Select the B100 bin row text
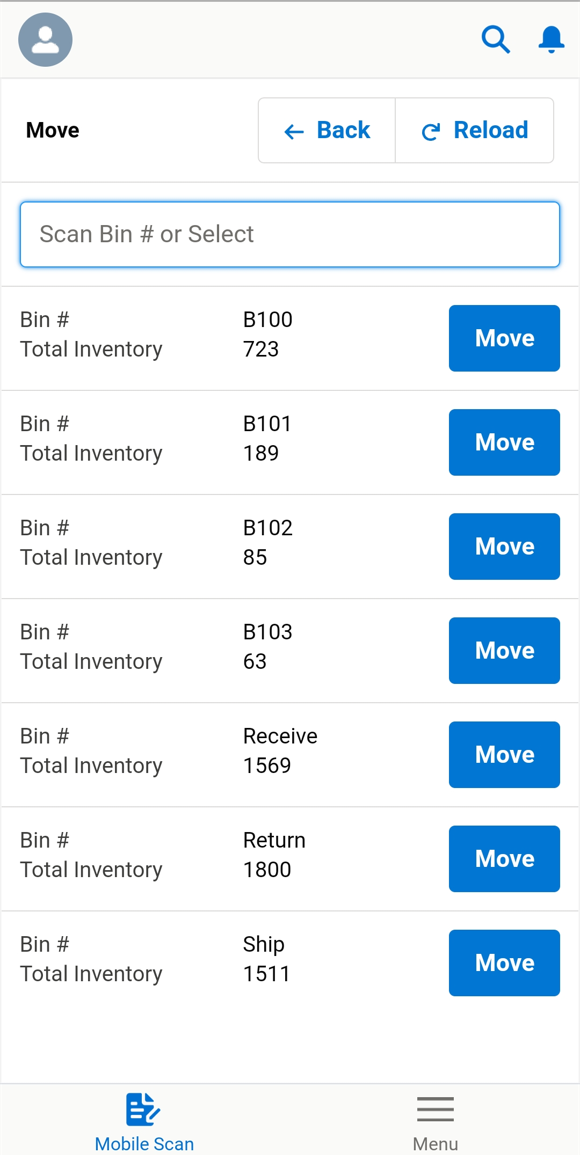The height and width of the screenshot is (1155, 580). [x=268, y=320]
